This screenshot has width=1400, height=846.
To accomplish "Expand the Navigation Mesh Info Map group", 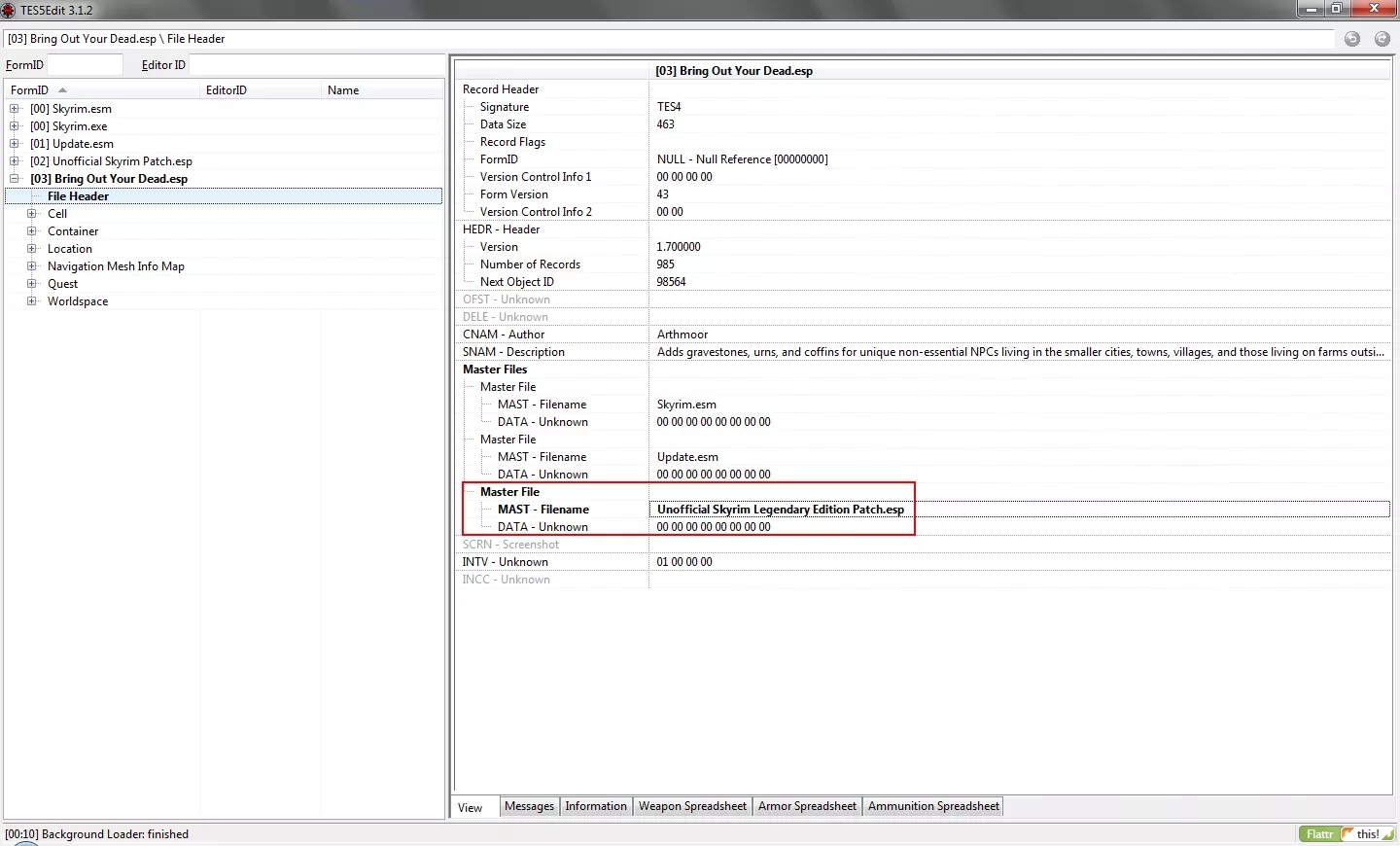I will 32,266.
